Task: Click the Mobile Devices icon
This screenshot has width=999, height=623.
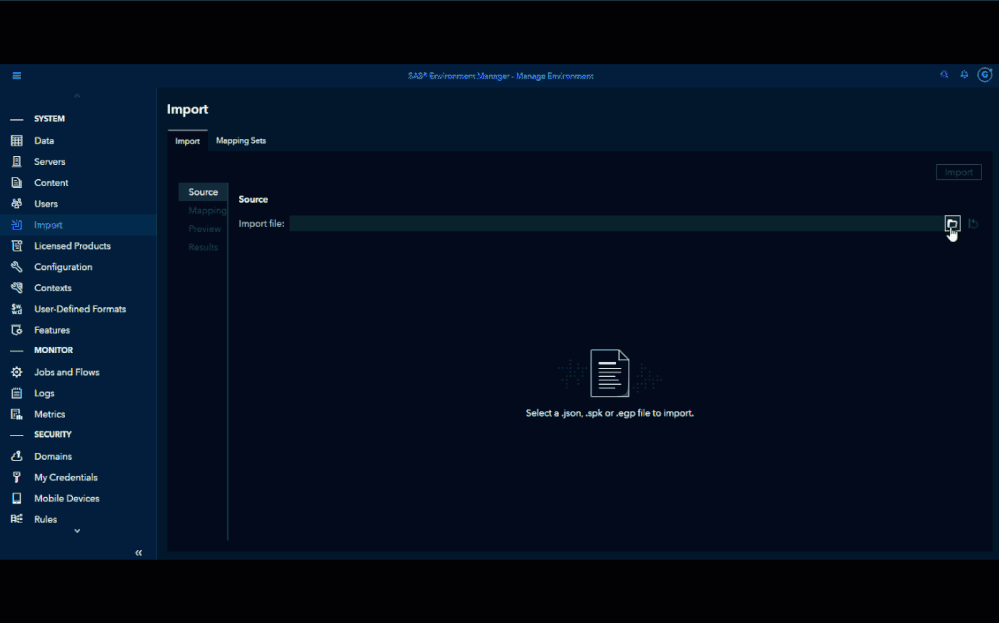Action: click(17, 498)
